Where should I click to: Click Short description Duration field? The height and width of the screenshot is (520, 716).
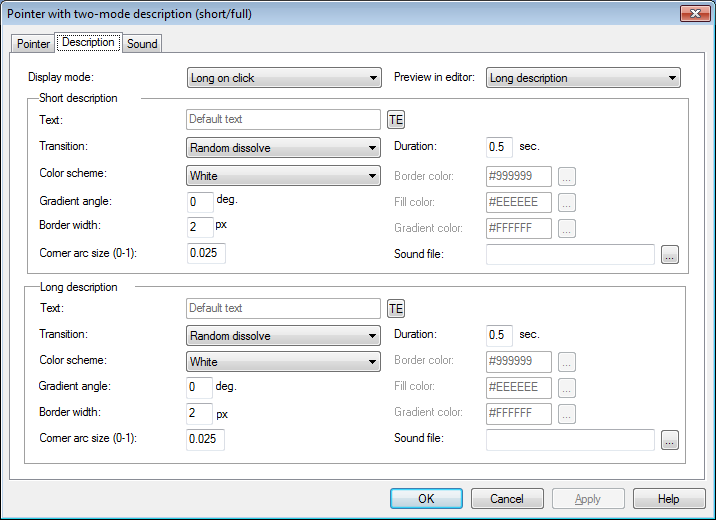[x=499, y=147]
